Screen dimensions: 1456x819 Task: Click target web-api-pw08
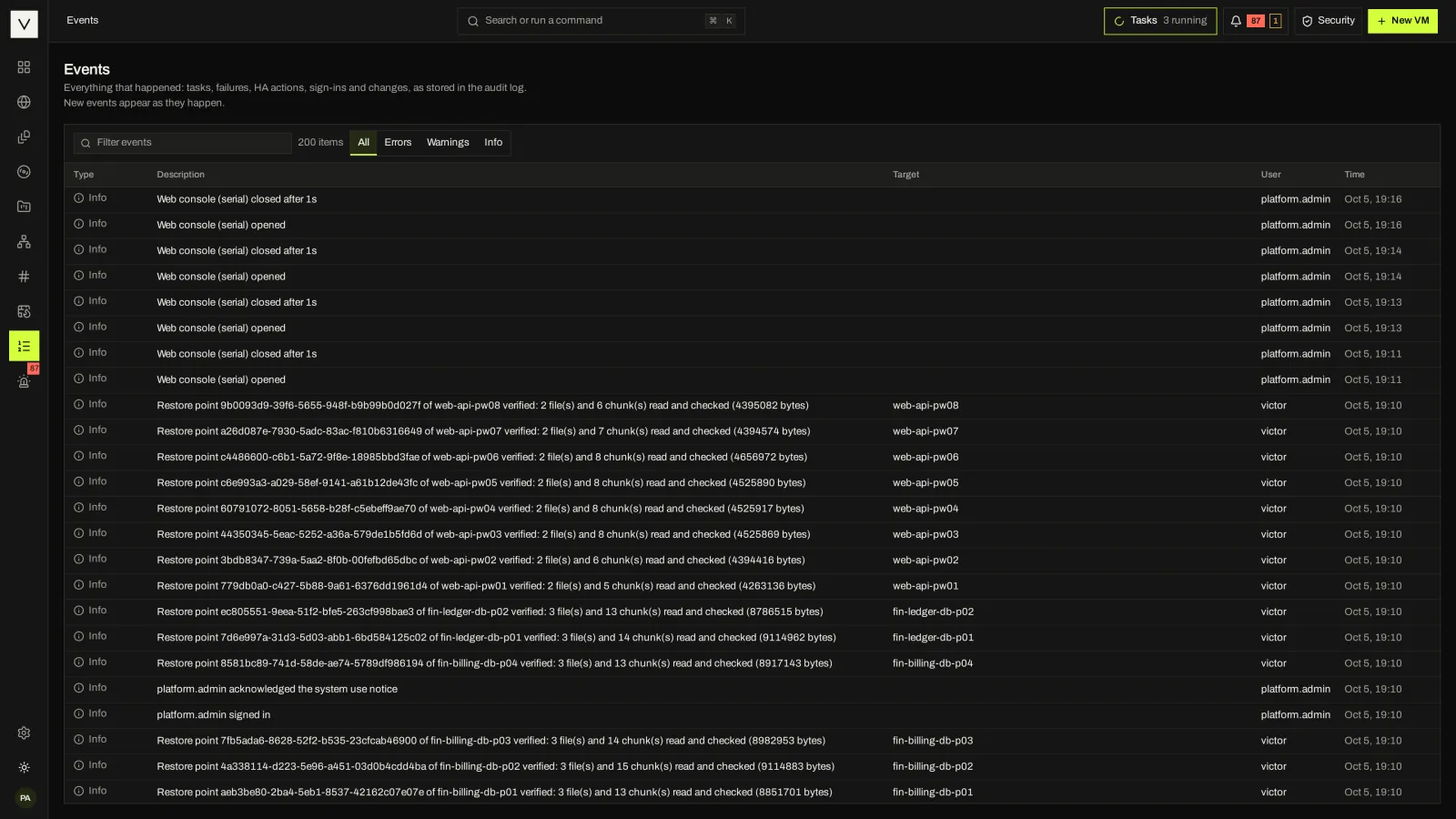click(925, 406)
